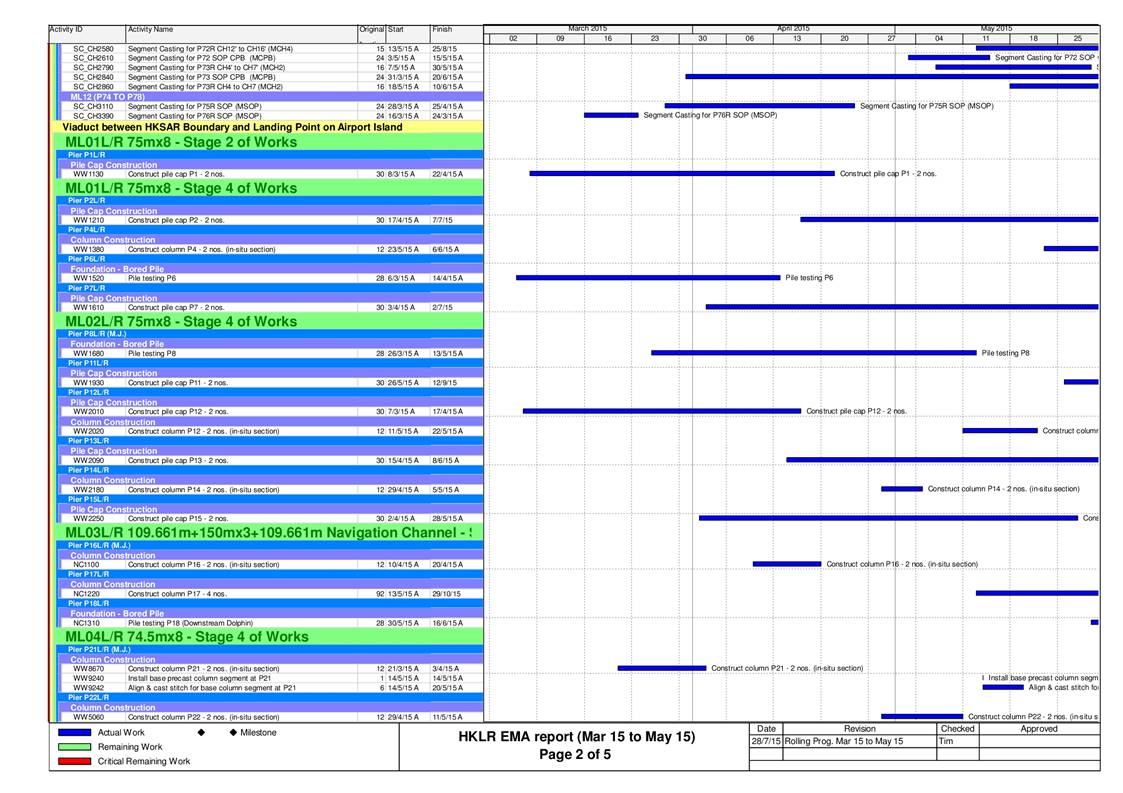Select the Pier P18L/R group band
The width and height of the screenshot is (1123, 793).
pos(271,603)
